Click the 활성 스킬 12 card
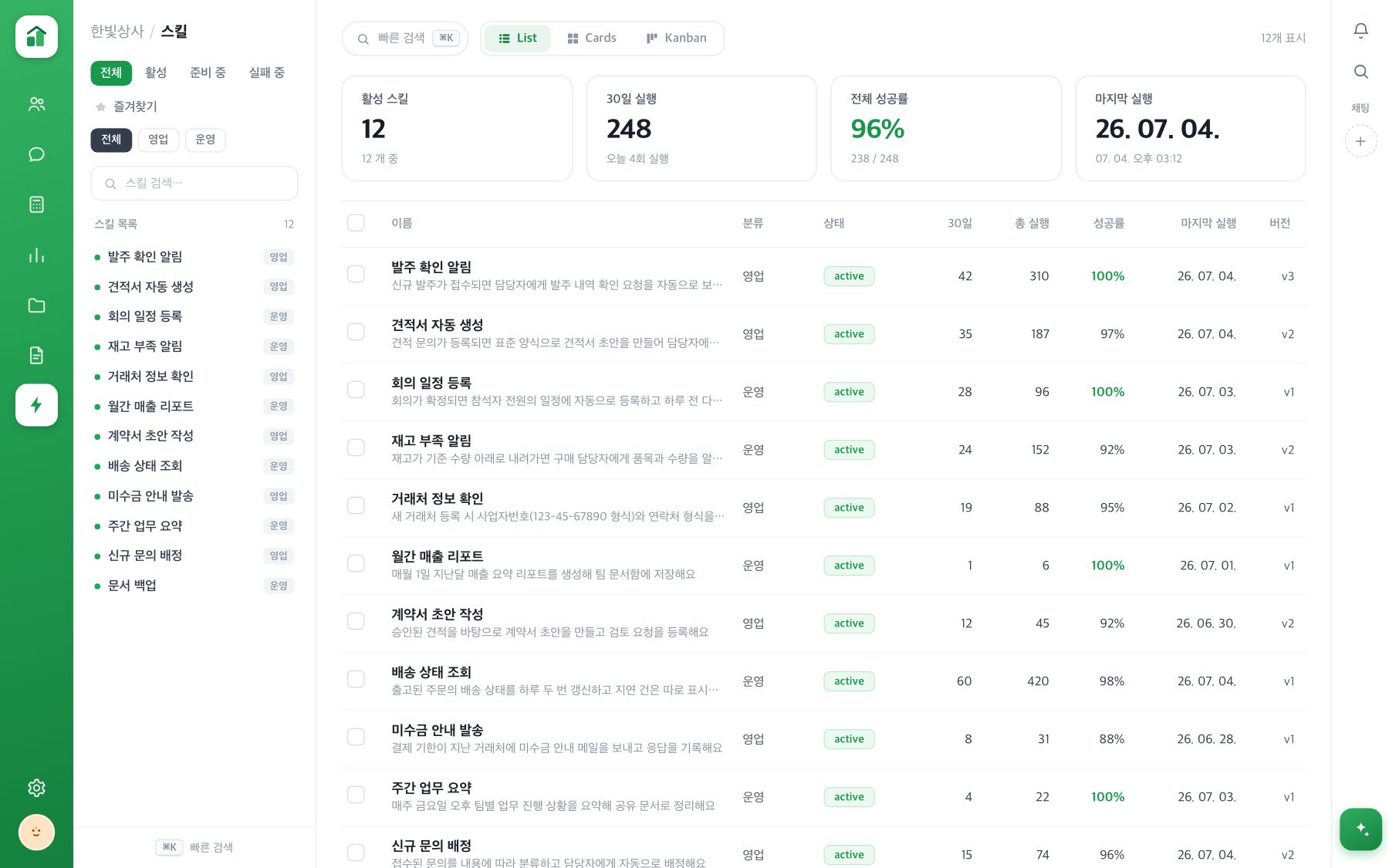This screenshot has height=868, width=1389. (x=457, y=128)
